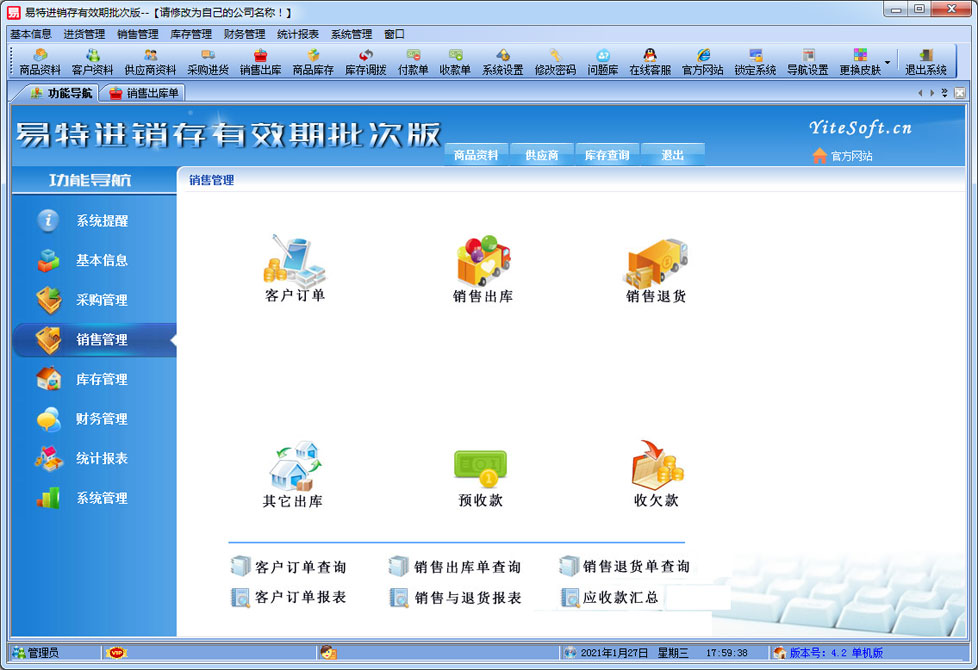Click the 收欠款 icon
Screen dimensions: 978x670
coord(656,467)
